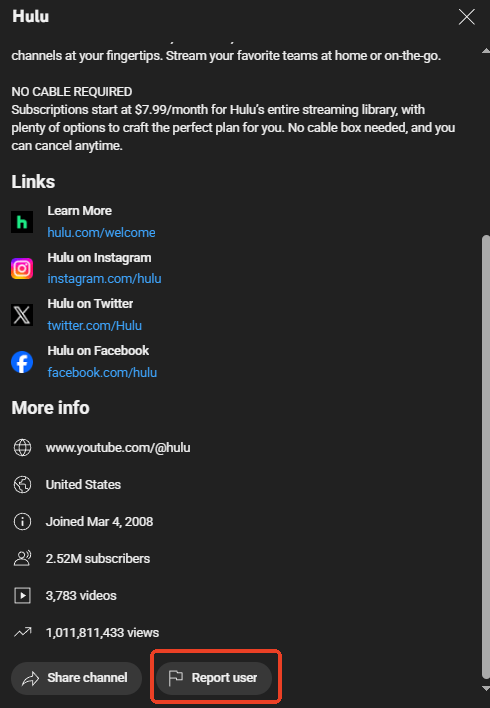
Task: Click the scrollbar down arrow
Action: (x=486, y=689)
